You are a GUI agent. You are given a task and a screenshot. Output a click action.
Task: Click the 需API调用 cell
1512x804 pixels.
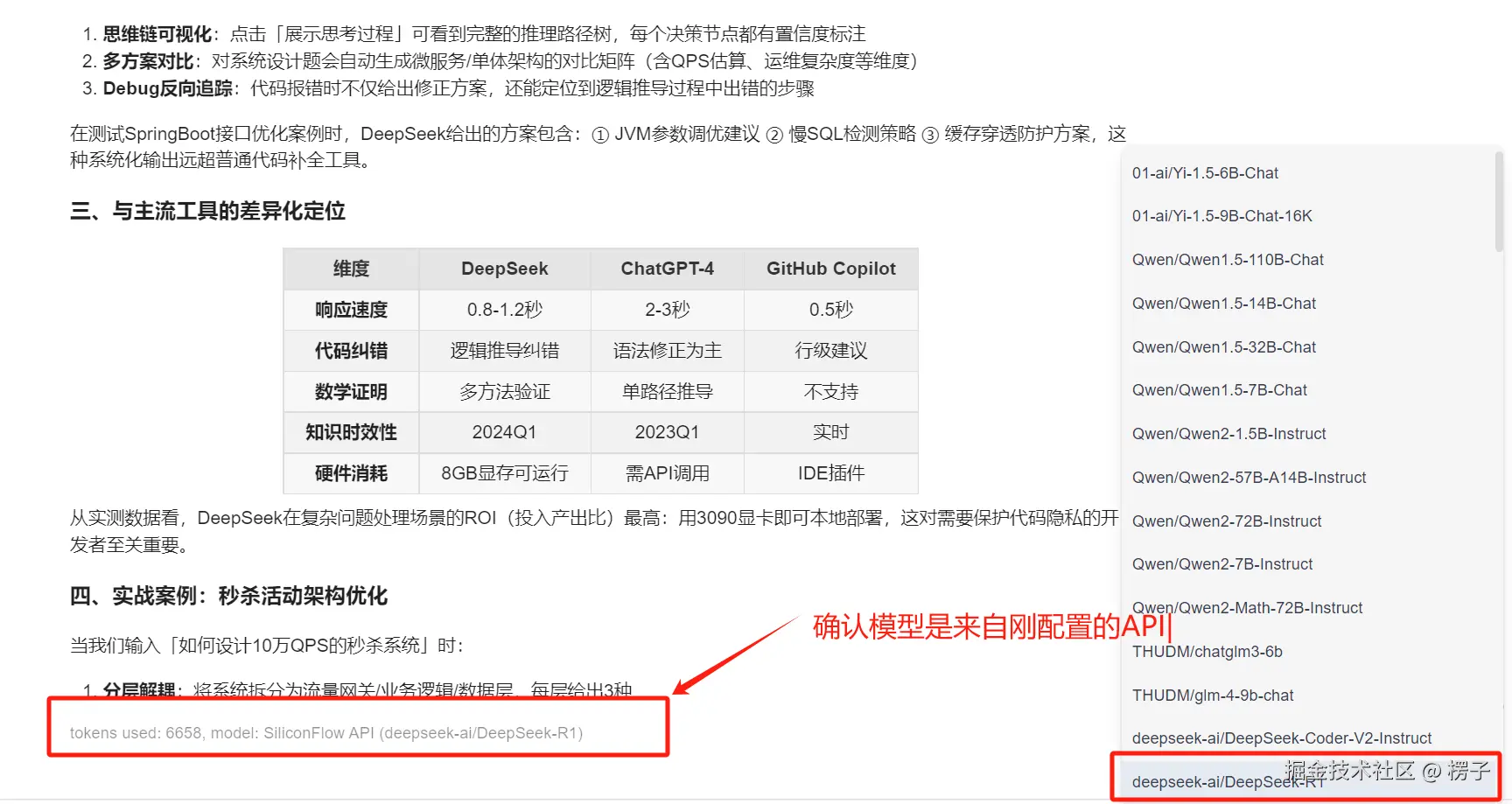click(668, 473)
